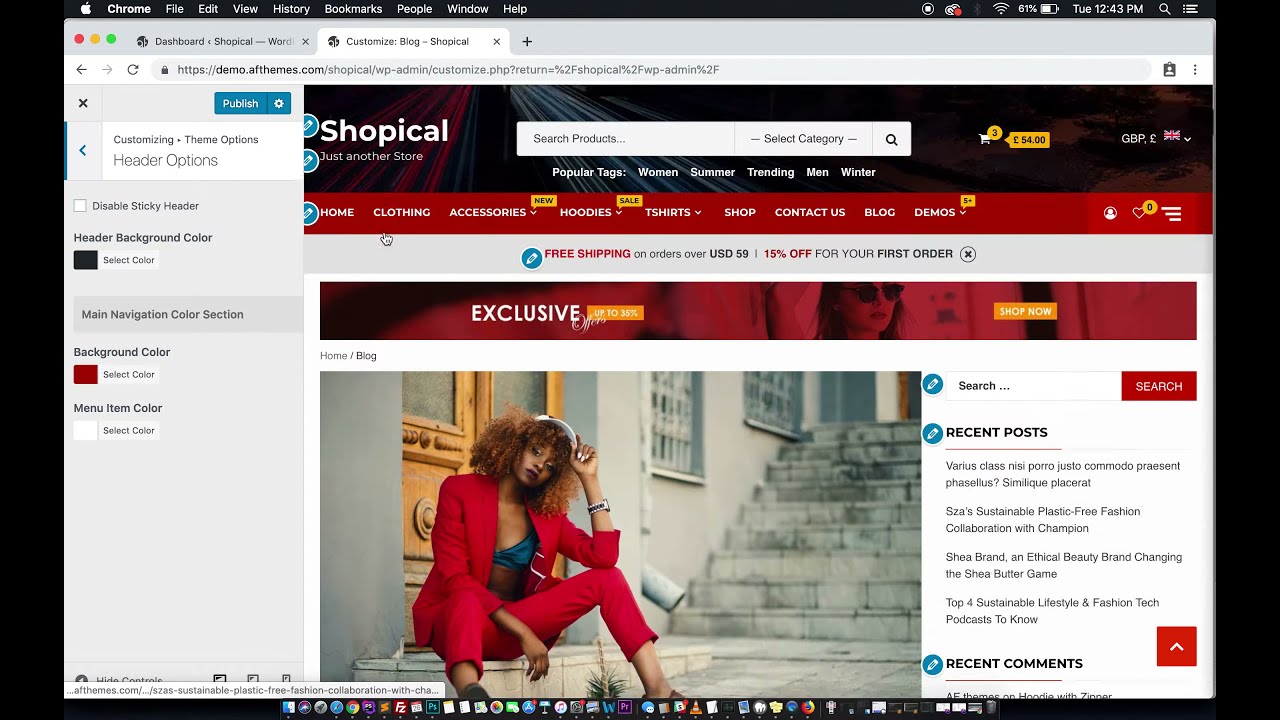Screen dimensions: 1280x720
Task: Open the CLOTHING nav link
Action: [402, 212]
